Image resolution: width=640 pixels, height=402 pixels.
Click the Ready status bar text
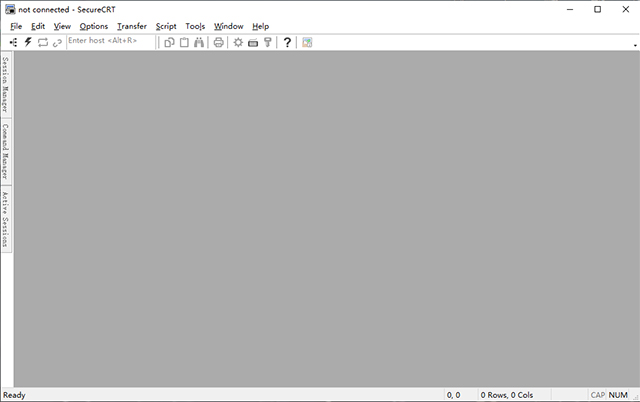tap(14, 395)
